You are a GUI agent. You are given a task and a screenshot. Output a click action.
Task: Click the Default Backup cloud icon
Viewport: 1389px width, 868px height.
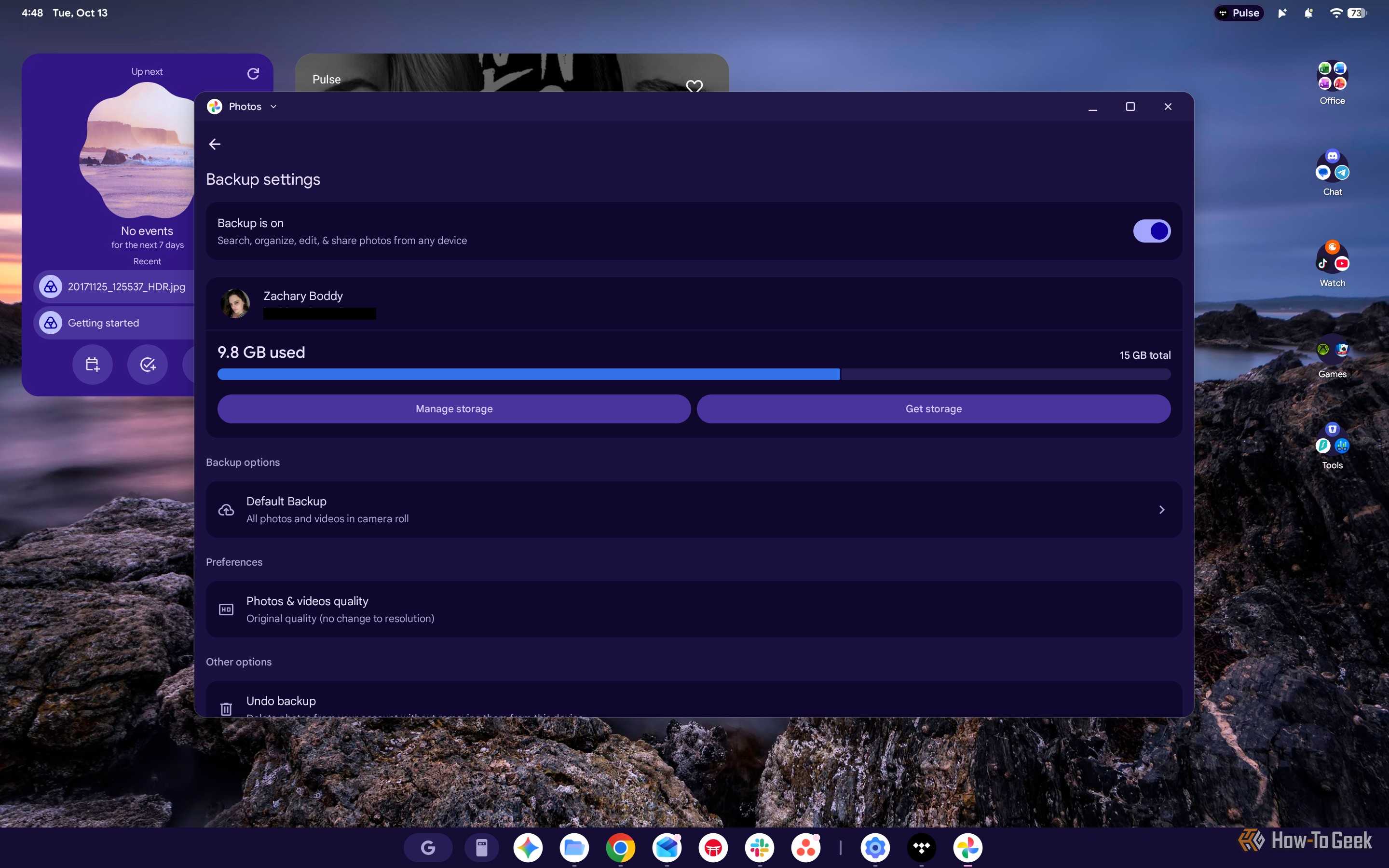(226, 510)
